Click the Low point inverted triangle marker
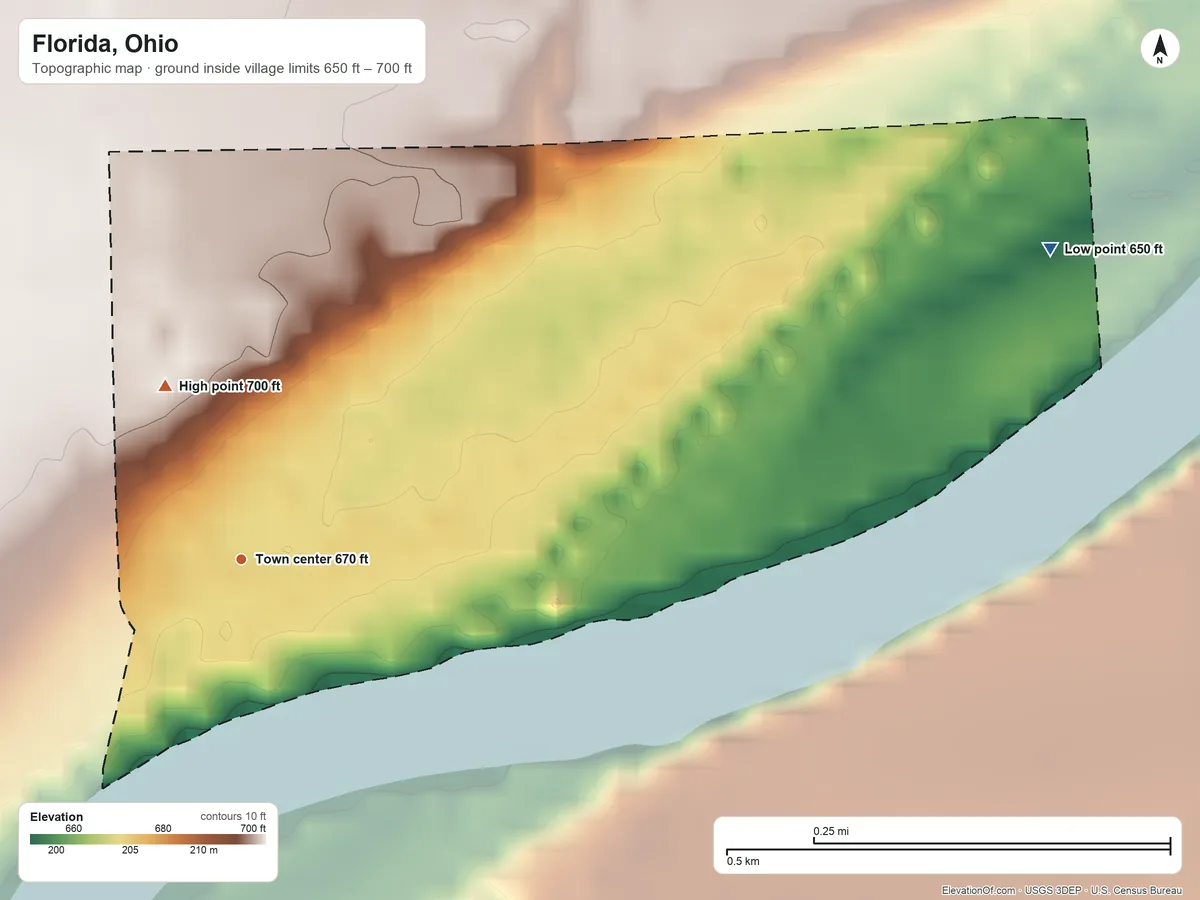The image size is (1200, 900). [x=1049, y=249]
